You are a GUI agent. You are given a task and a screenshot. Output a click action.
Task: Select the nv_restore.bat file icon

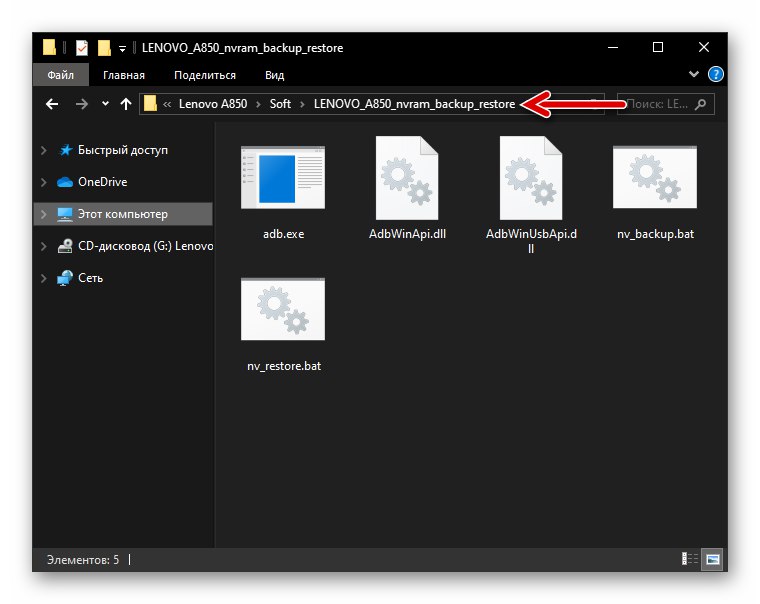point(283,309)
